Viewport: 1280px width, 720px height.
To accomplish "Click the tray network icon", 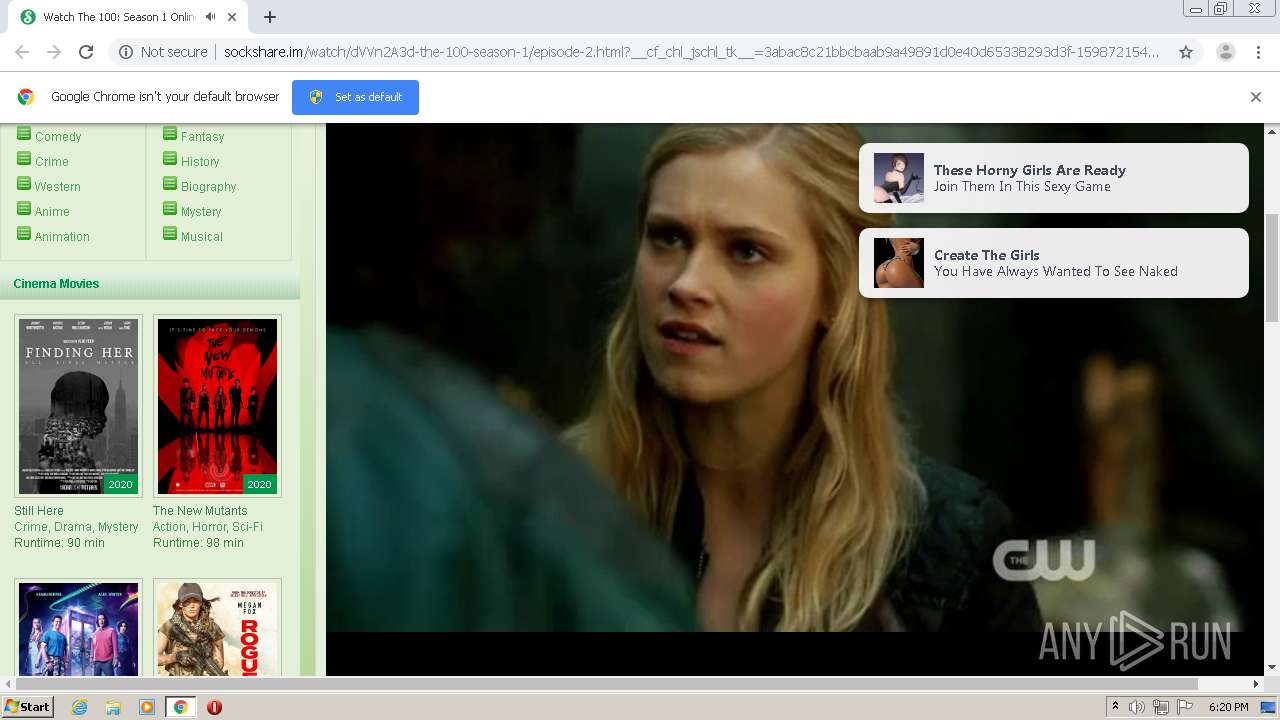I will click(x=1161, y=707).
